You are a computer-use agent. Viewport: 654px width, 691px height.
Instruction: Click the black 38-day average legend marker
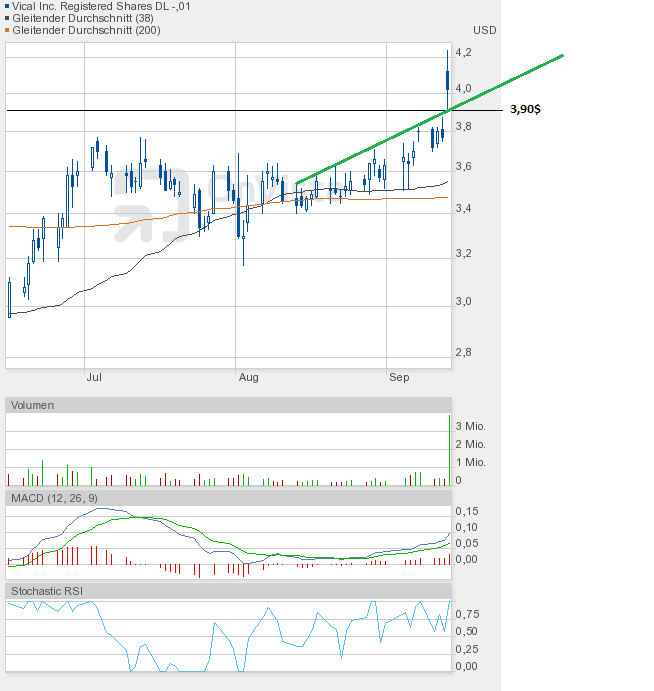(x=8, y=18)
